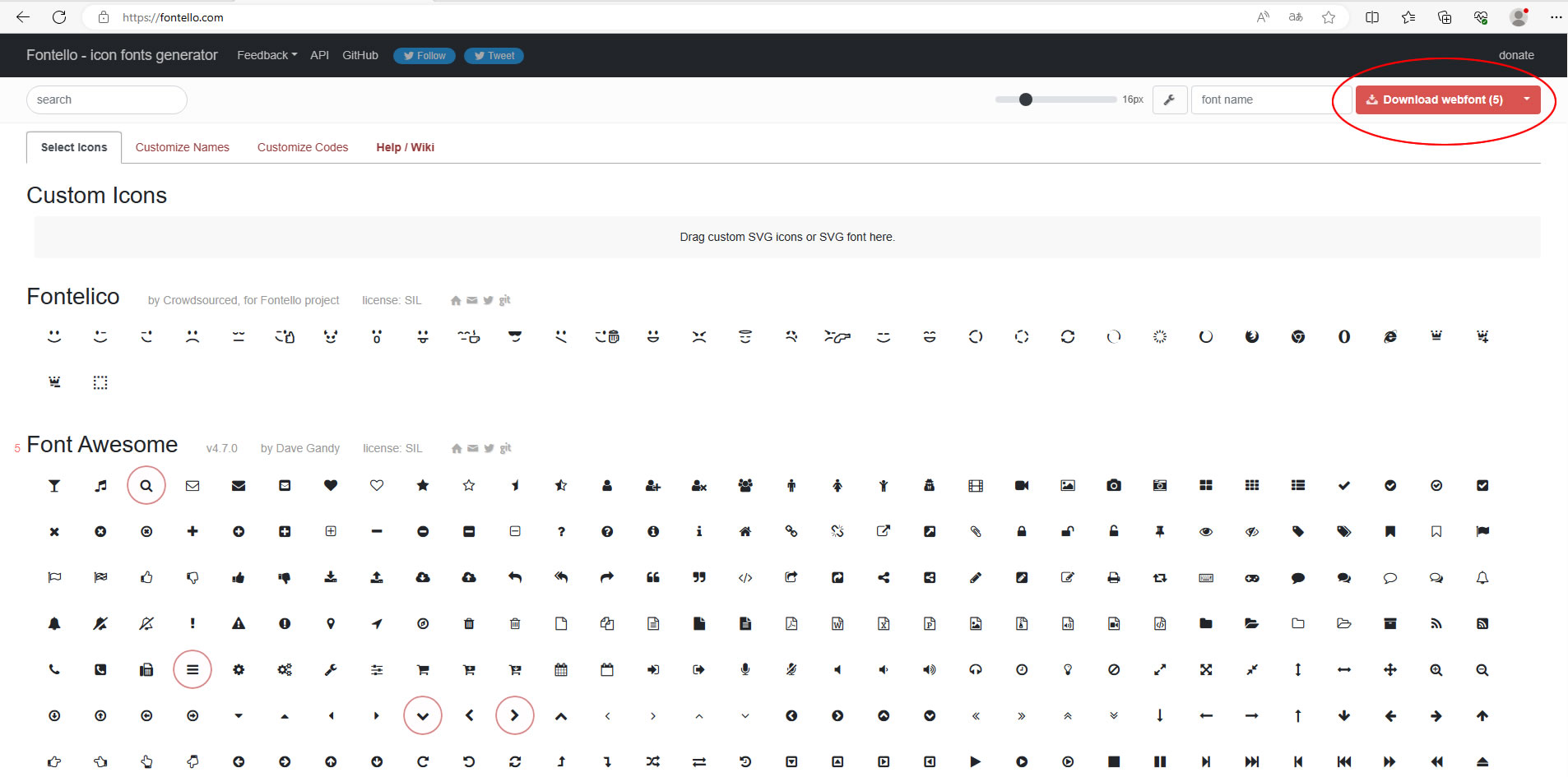The image size is (1568, 777).
Task: Select the heart icon in Font Awesome
Action: pos(331,486)
